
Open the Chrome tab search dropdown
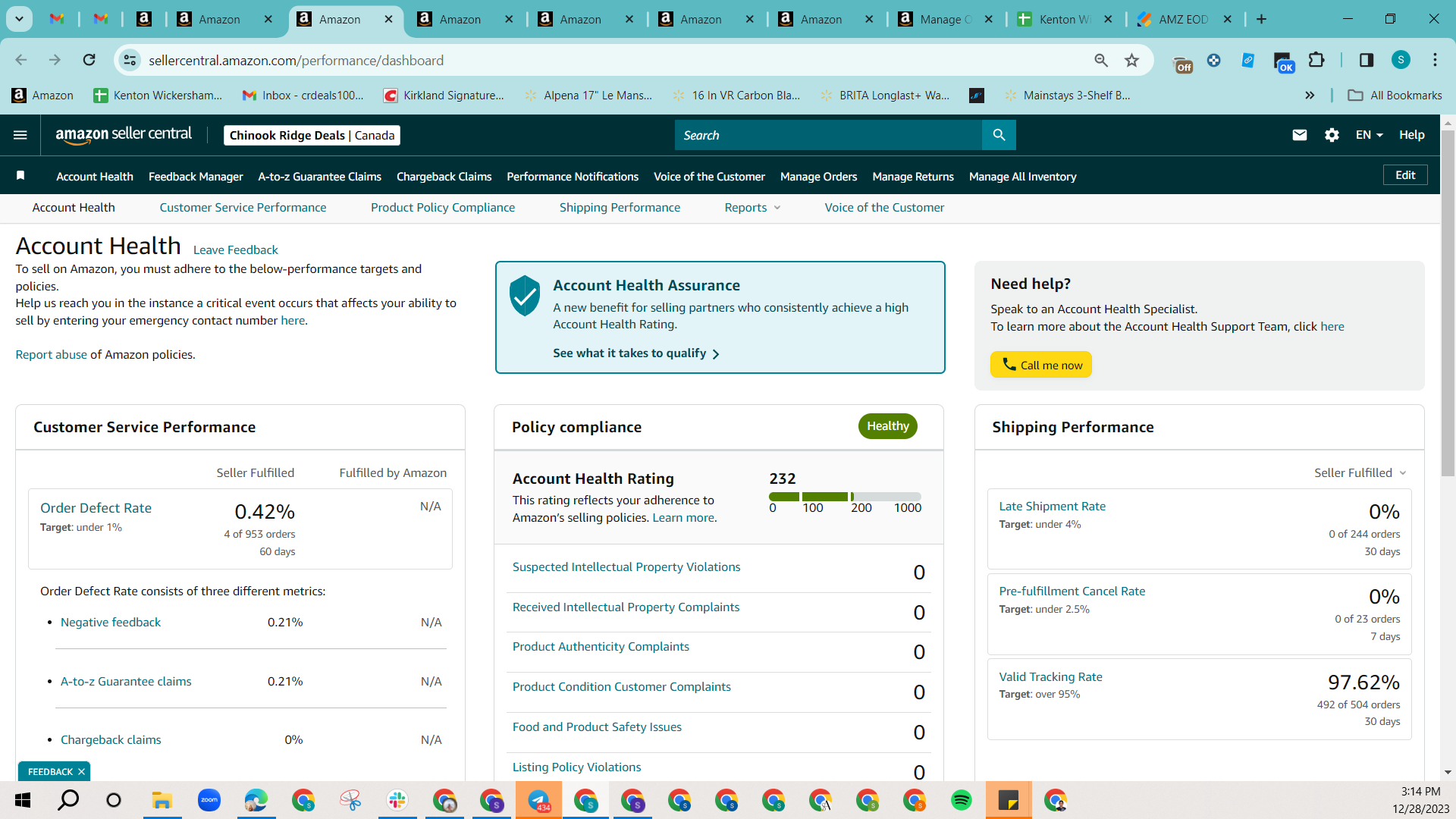19,19
